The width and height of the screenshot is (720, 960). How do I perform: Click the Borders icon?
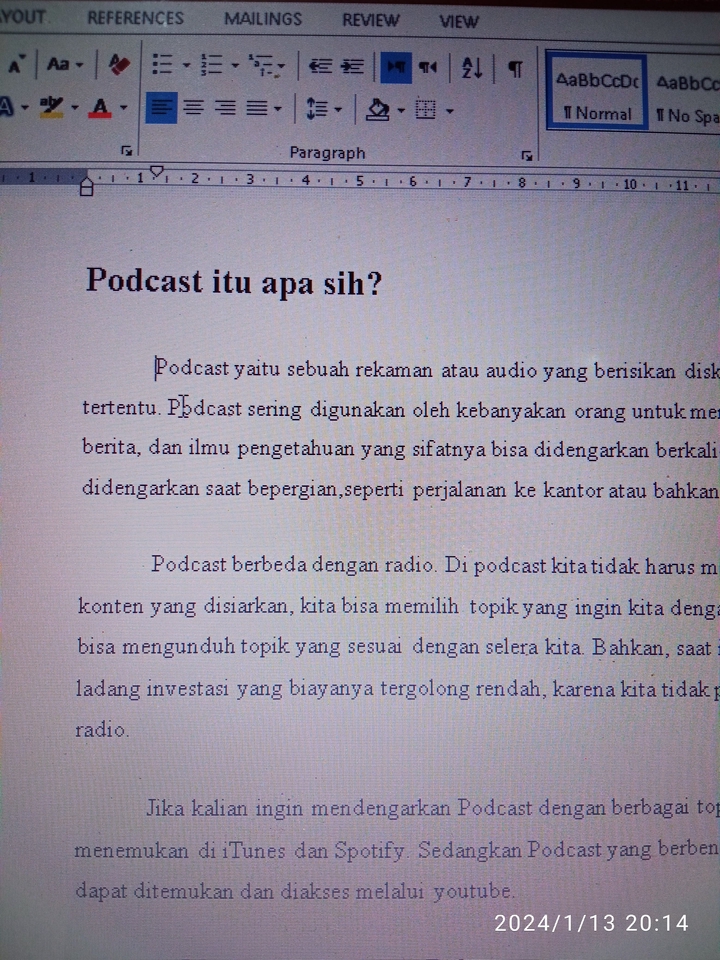click(x=426, y=110)
